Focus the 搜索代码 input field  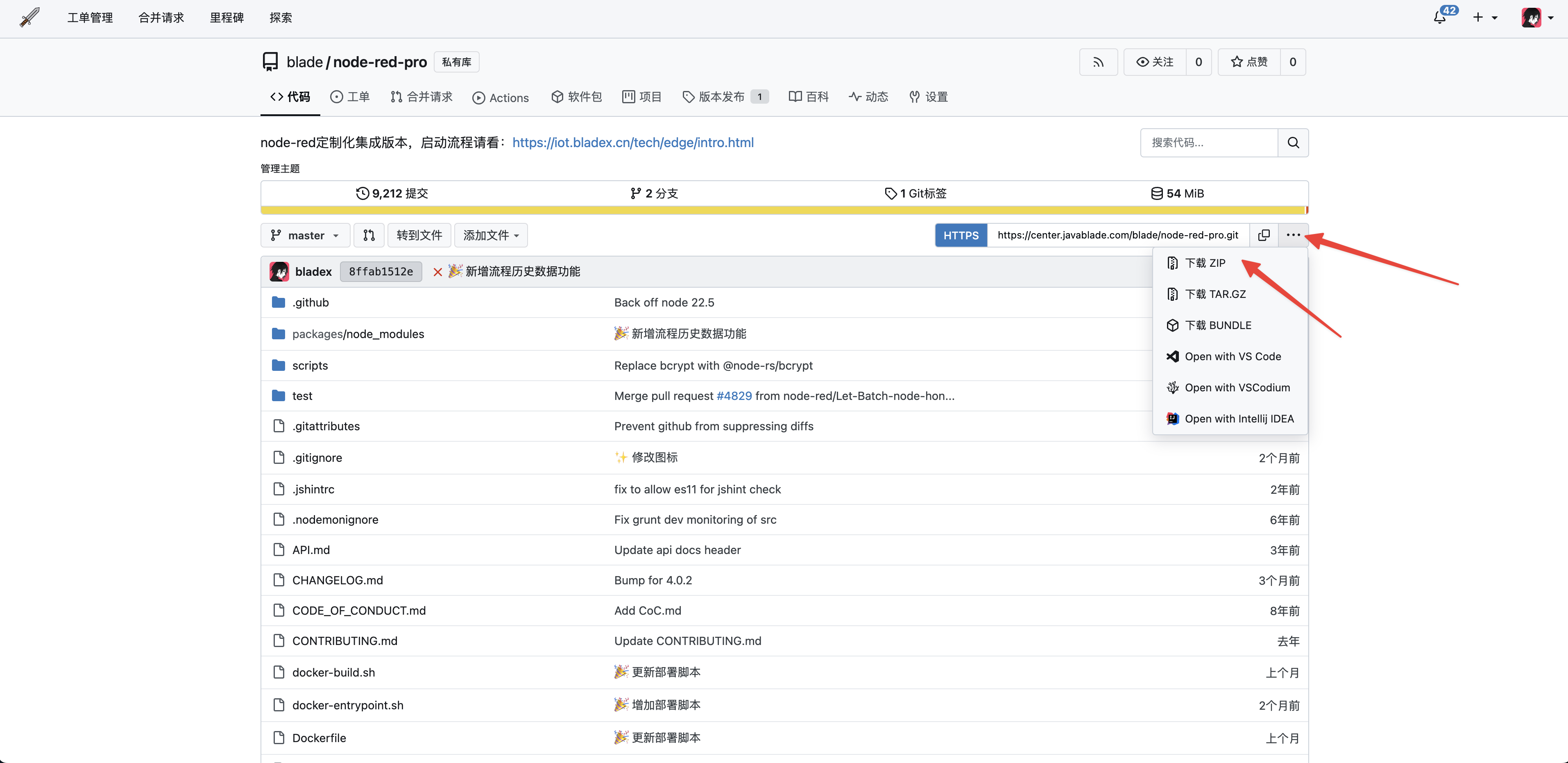click(1209, 143)
